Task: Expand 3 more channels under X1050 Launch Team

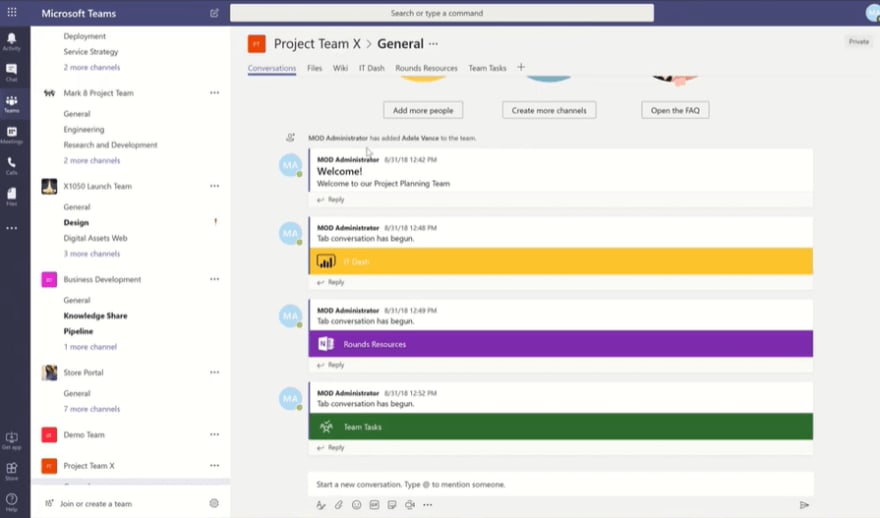Action: 91,254
